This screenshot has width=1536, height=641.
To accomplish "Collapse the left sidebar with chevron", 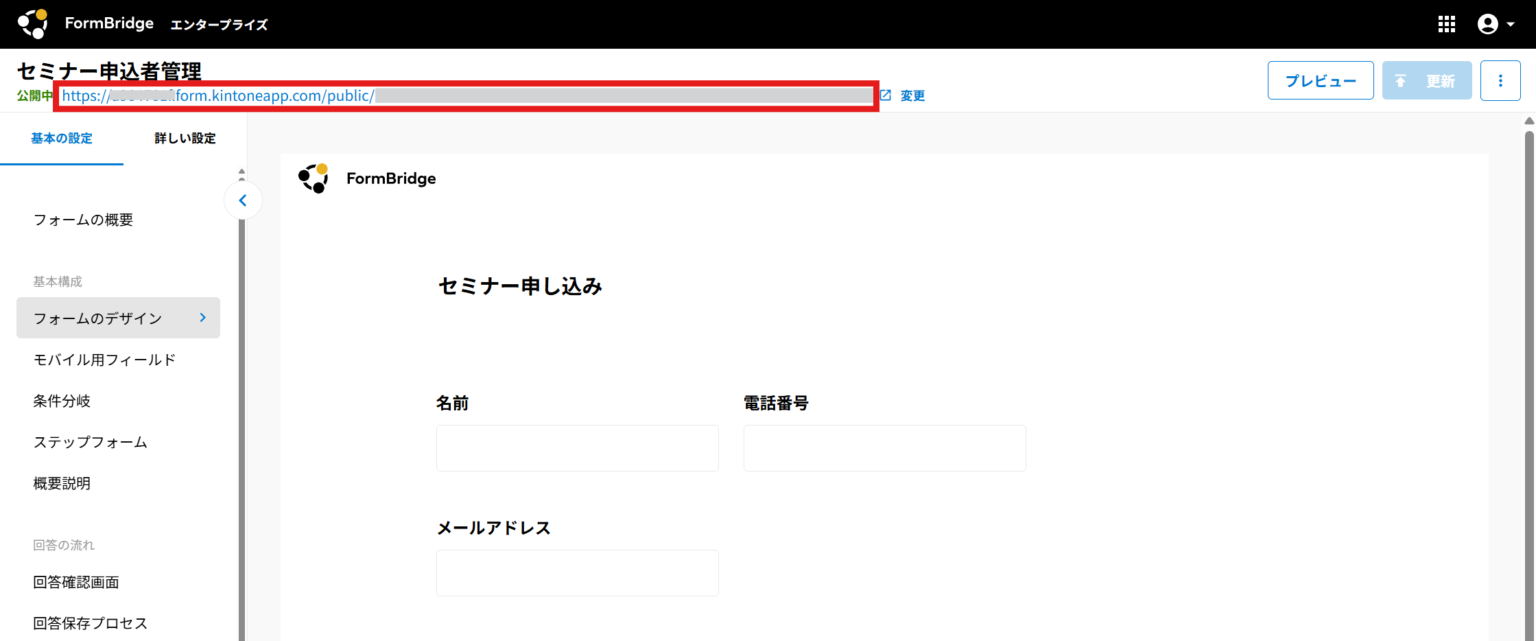I will (242, 200).
